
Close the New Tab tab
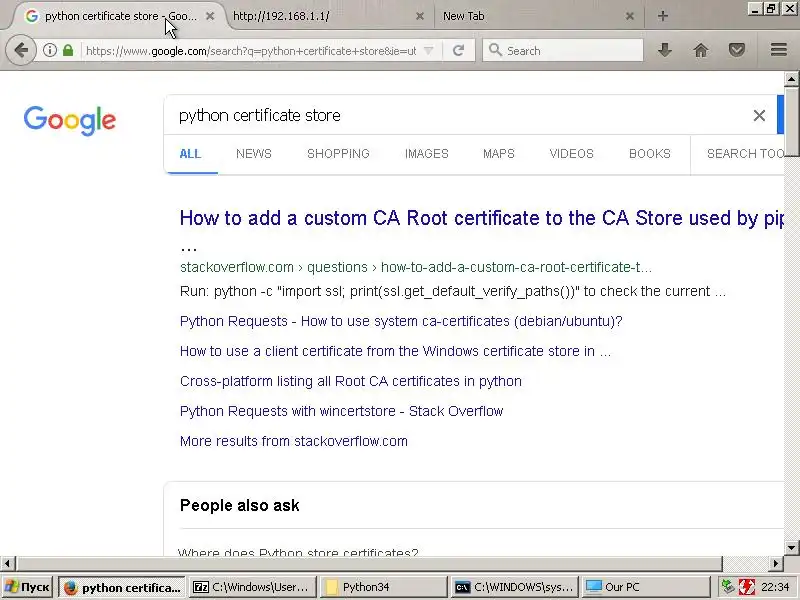click(x=630, y=16)
